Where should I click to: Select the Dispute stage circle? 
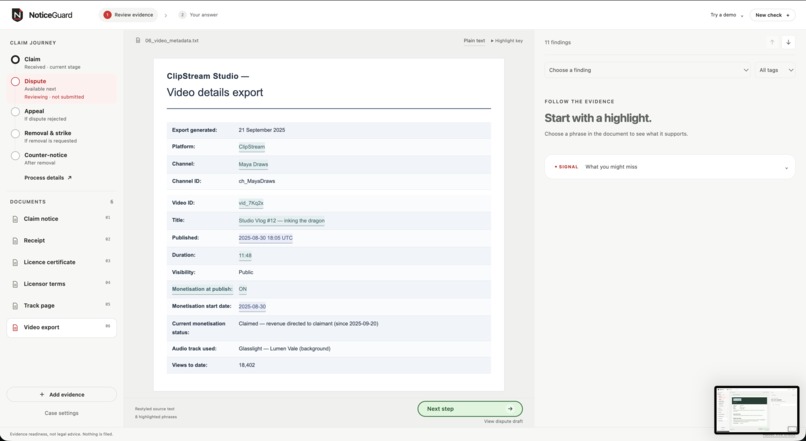click(15, 82)
